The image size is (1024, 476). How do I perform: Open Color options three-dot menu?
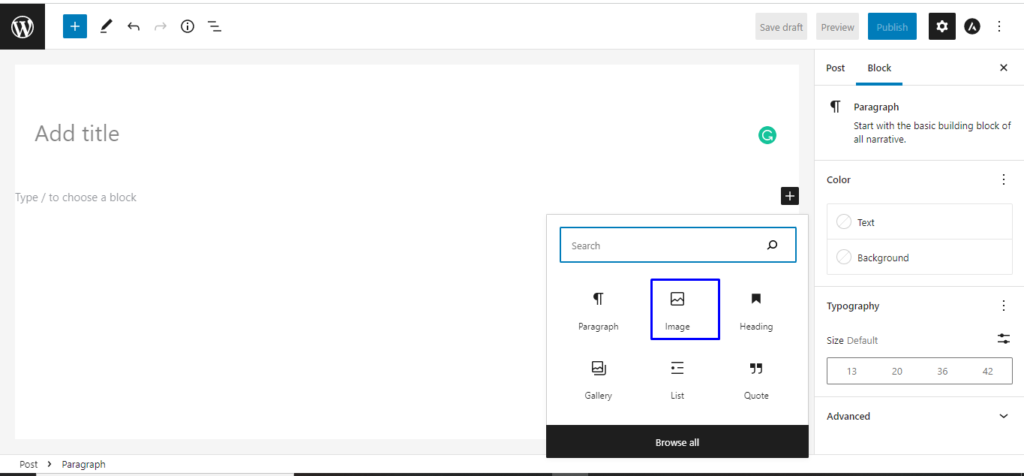[1003, 180]
